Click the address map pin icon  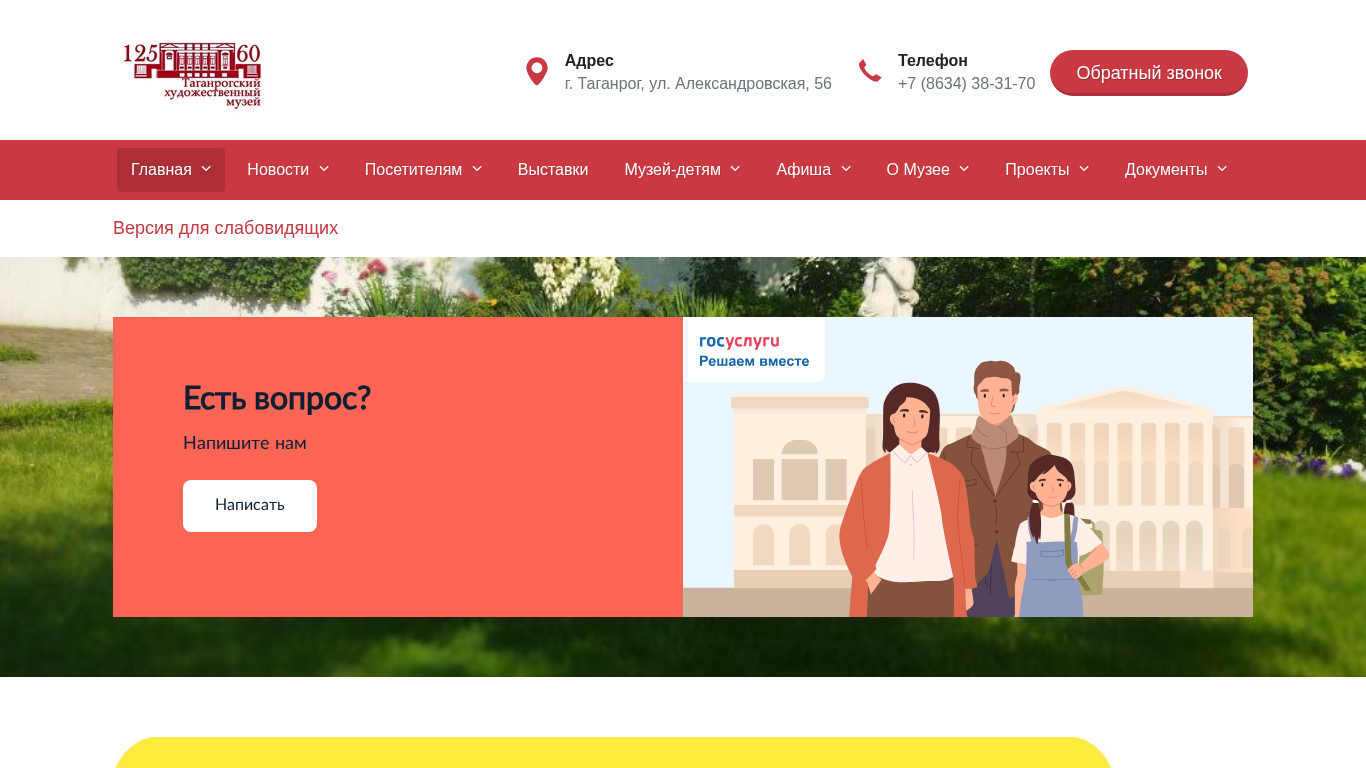pyautogui.click(x=537, y=72)
